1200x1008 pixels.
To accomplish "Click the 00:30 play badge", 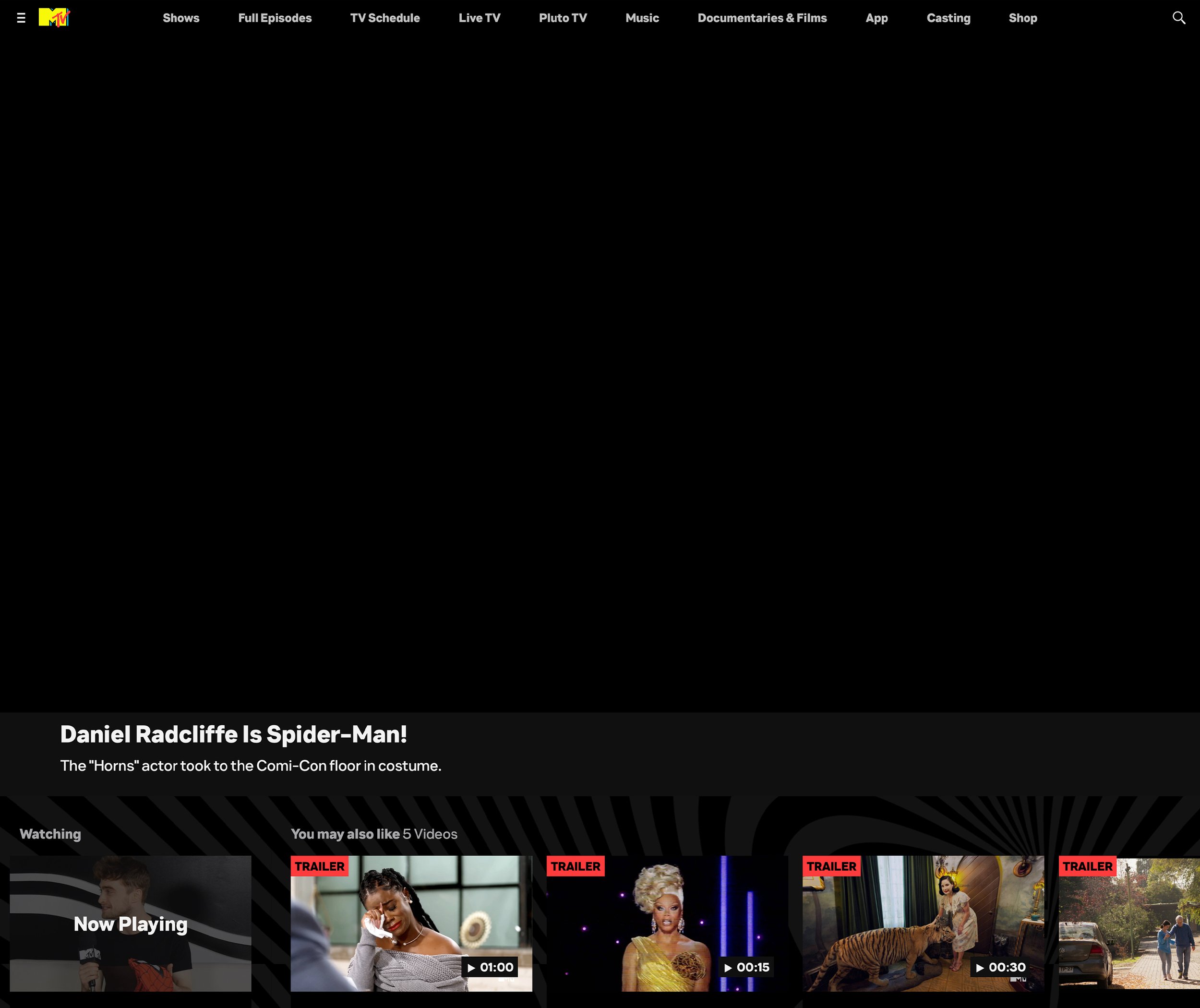I will click(x=1001, y=967).
